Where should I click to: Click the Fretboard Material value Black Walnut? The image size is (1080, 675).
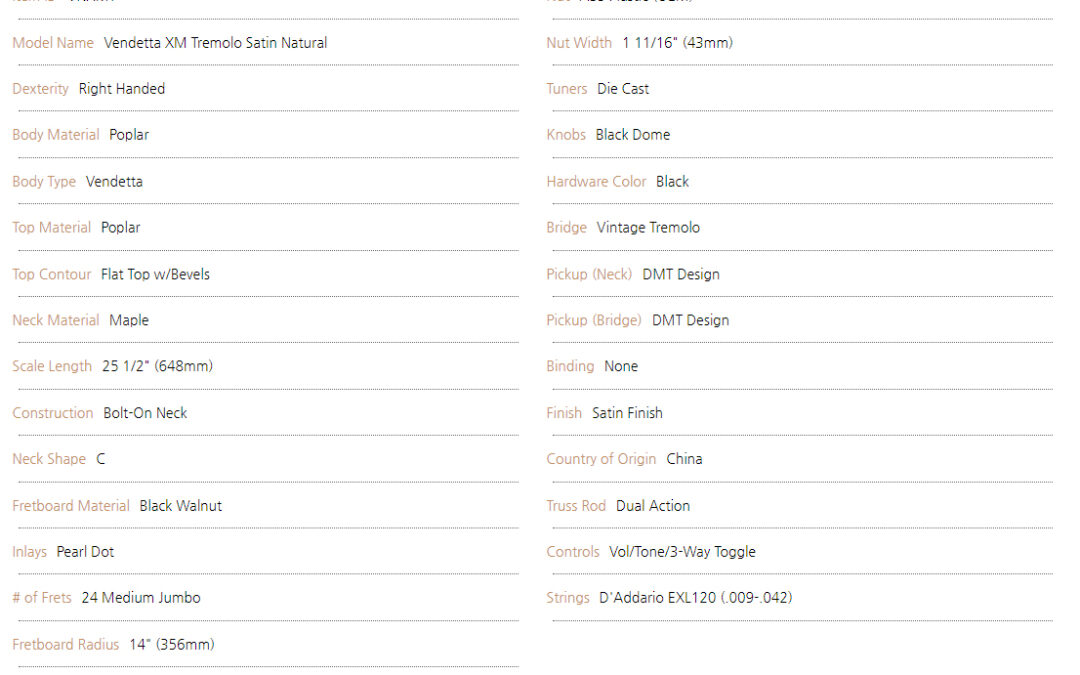(x=180, y=506)
